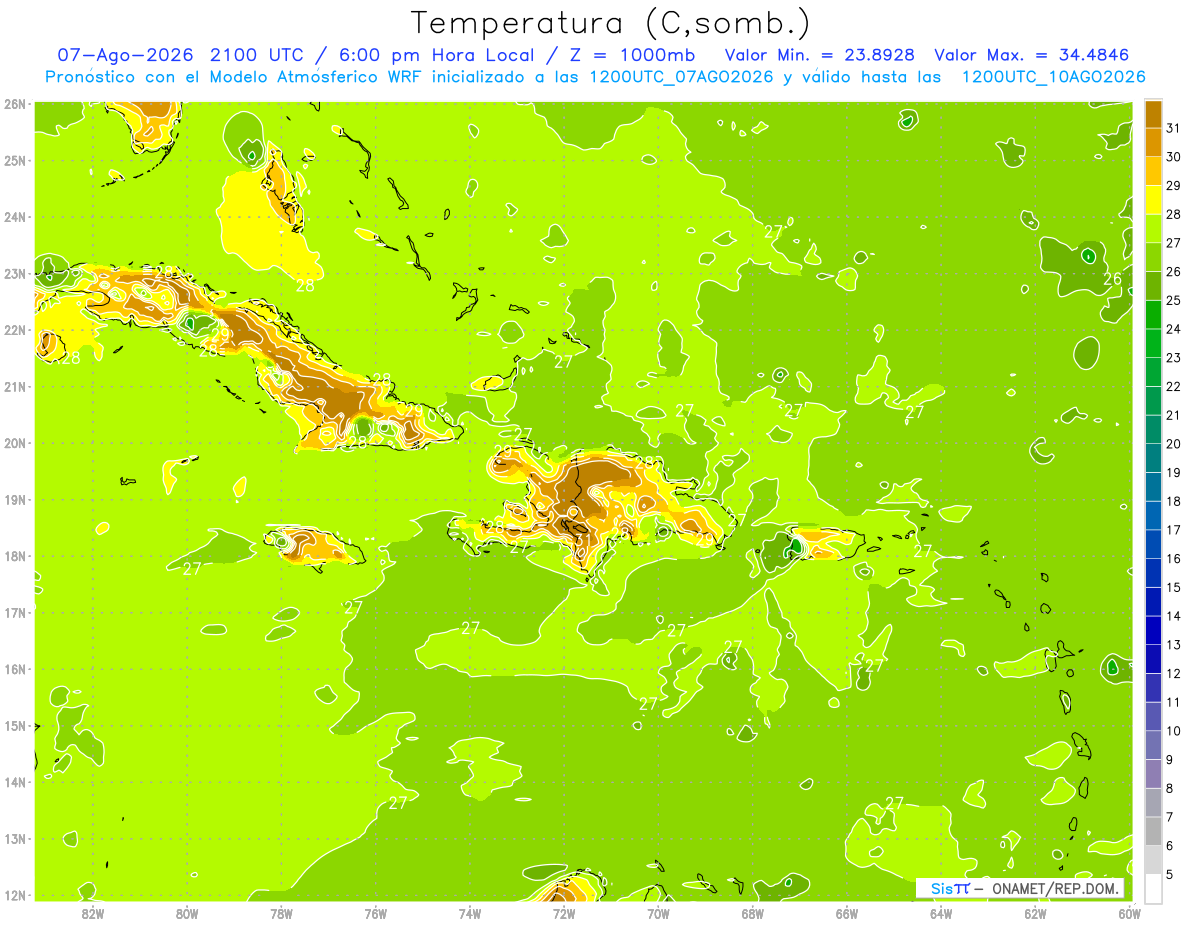Click the 80W longitude axis label
This screenshot has width=1200, height=927.
(x=187, y=913)
